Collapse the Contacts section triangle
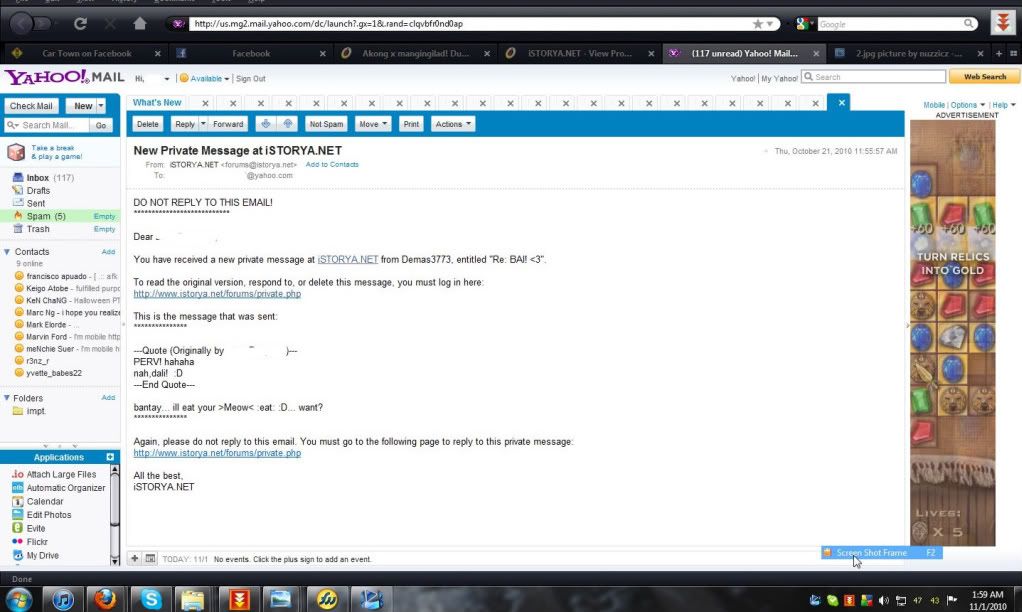This screenshot has height=612, width=1022. pos(7,252)
